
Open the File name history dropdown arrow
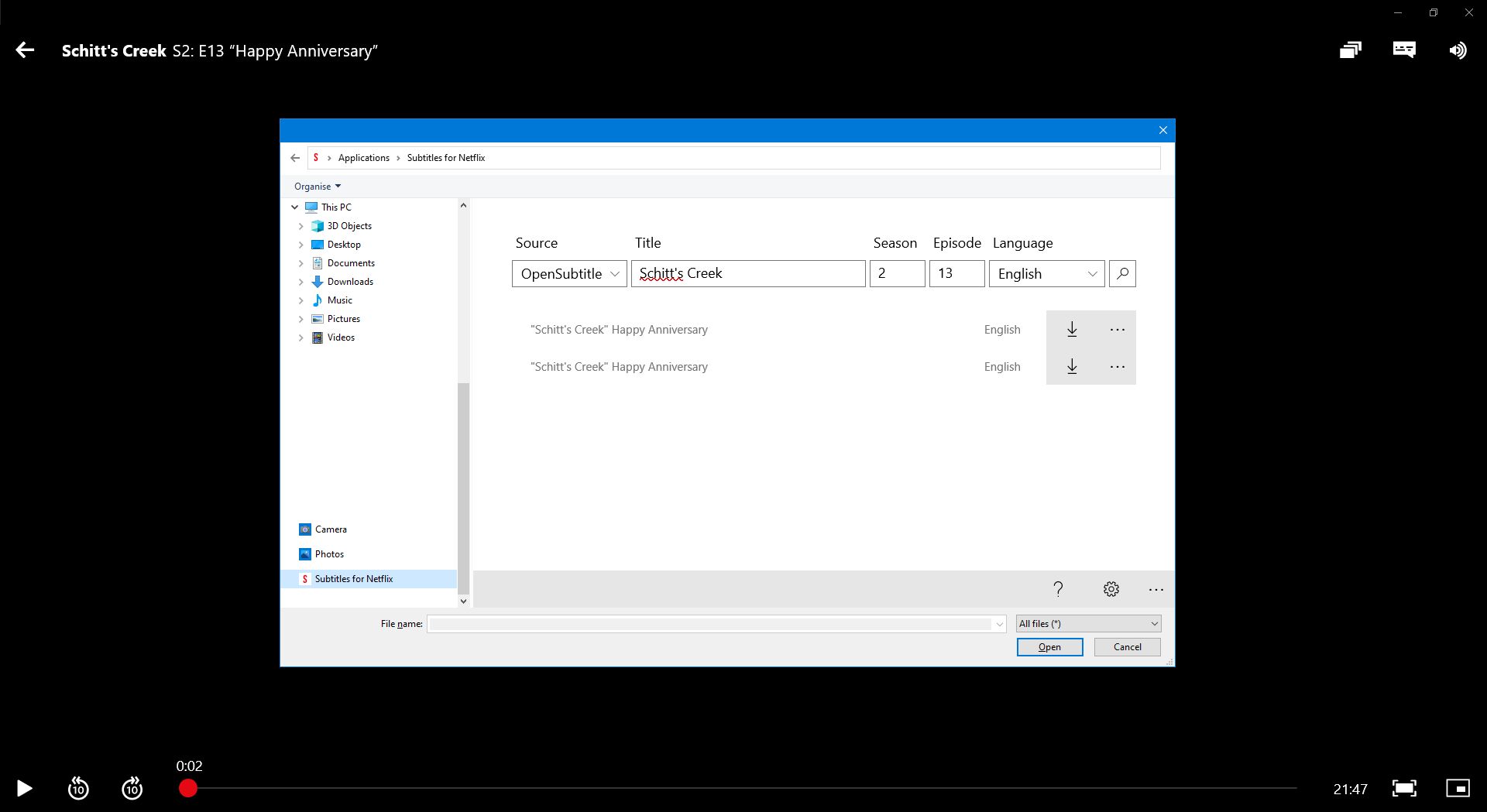pyautogui.click(x=999, y=624)
